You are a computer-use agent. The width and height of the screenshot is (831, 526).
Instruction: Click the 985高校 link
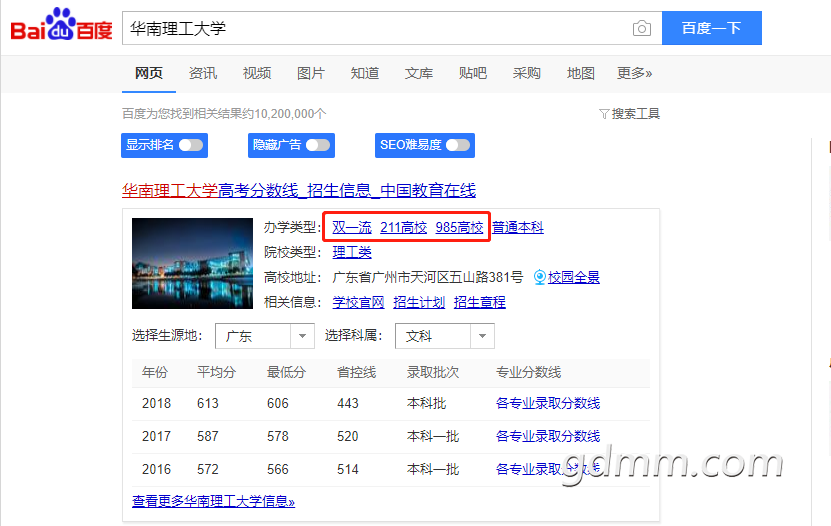[459, 227]
